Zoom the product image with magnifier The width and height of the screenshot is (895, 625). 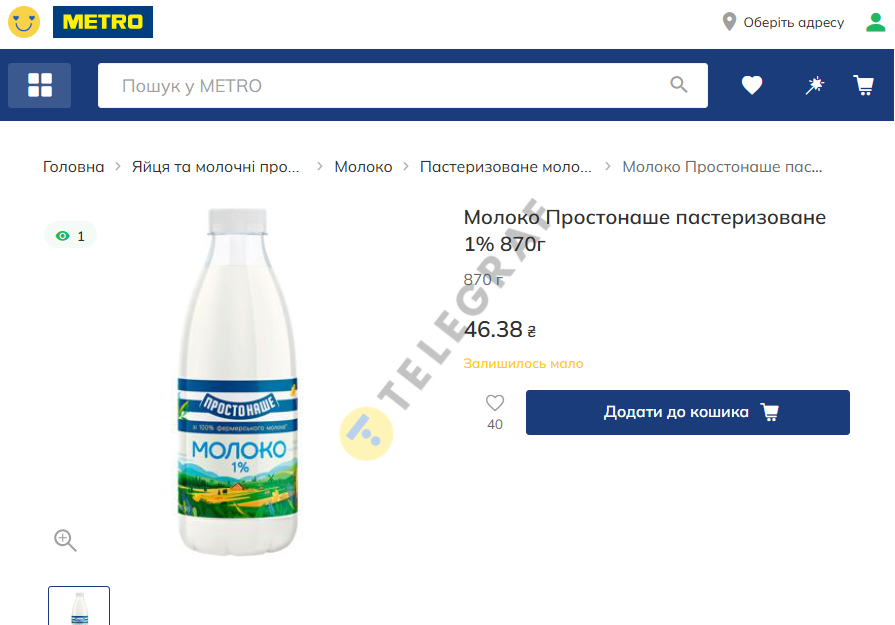click(65, 540)
